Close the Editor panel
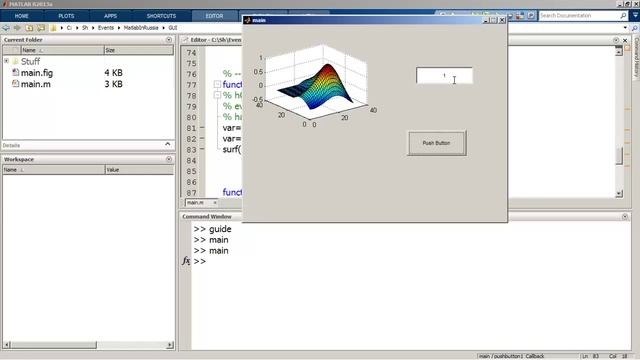 point(625,40)
